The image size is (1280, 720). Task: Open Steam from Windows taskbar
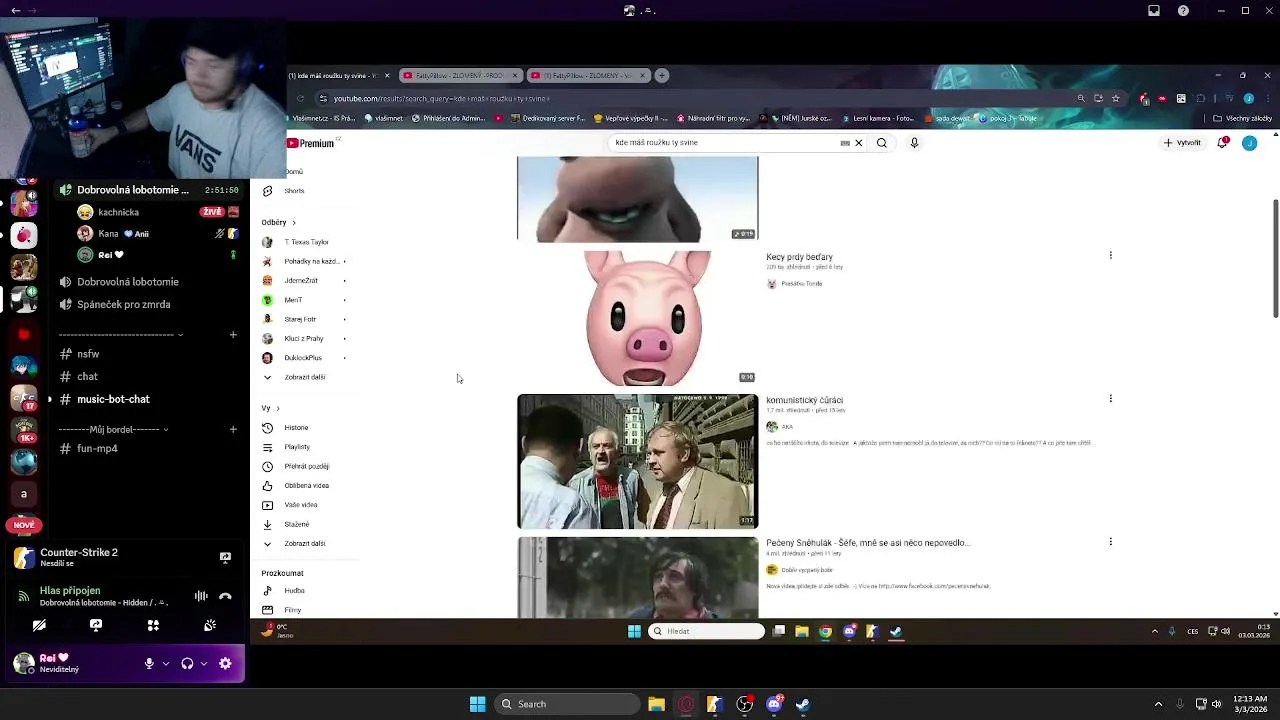(x=803, y=704)
